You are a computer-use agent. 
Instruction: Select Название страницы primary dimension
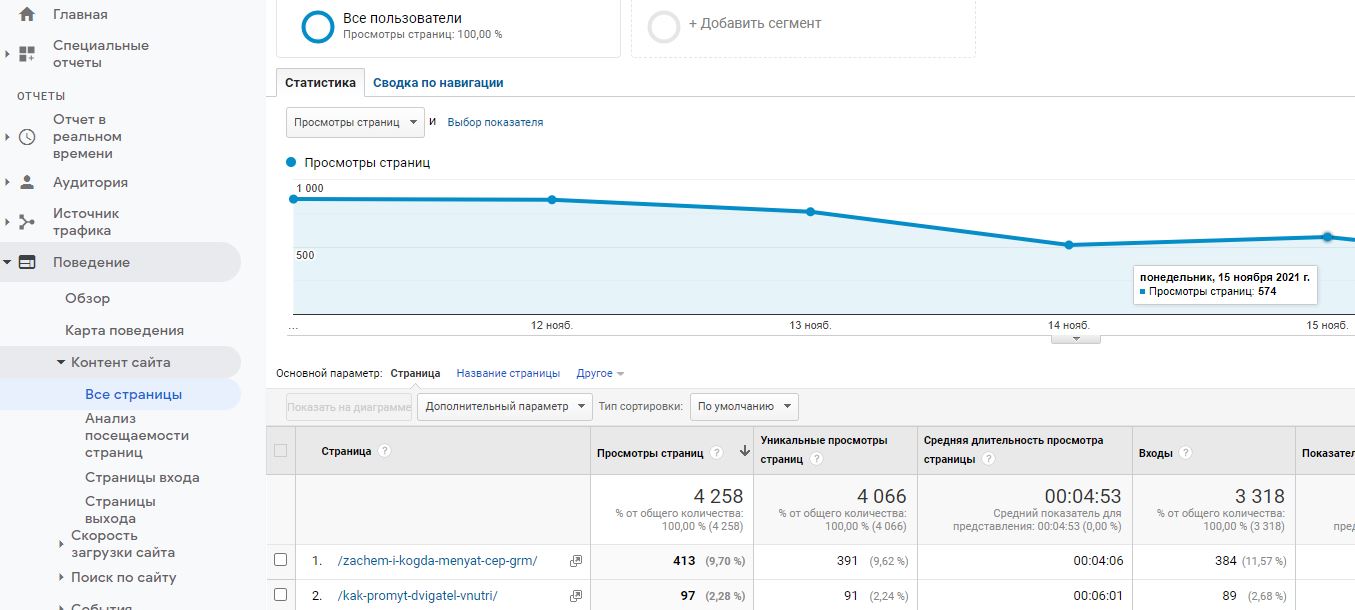click(x=508, y=373)
